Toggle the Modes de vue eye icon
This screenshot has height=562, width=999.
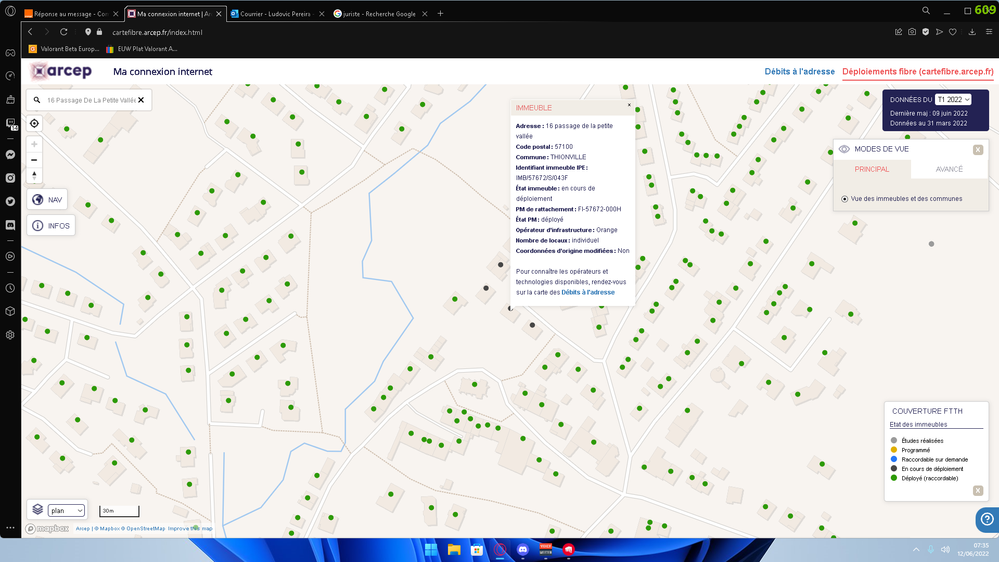click(x=844, y=149)
